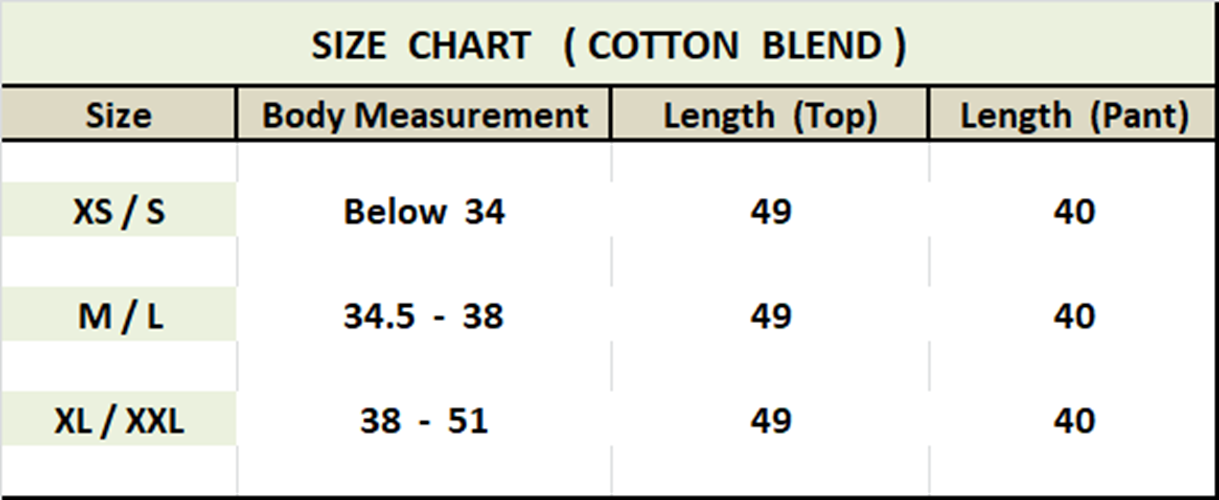This screenshot has height=500, width=1219.
Task: Click the Length (Pant) column header
Action: [1073, 115]
